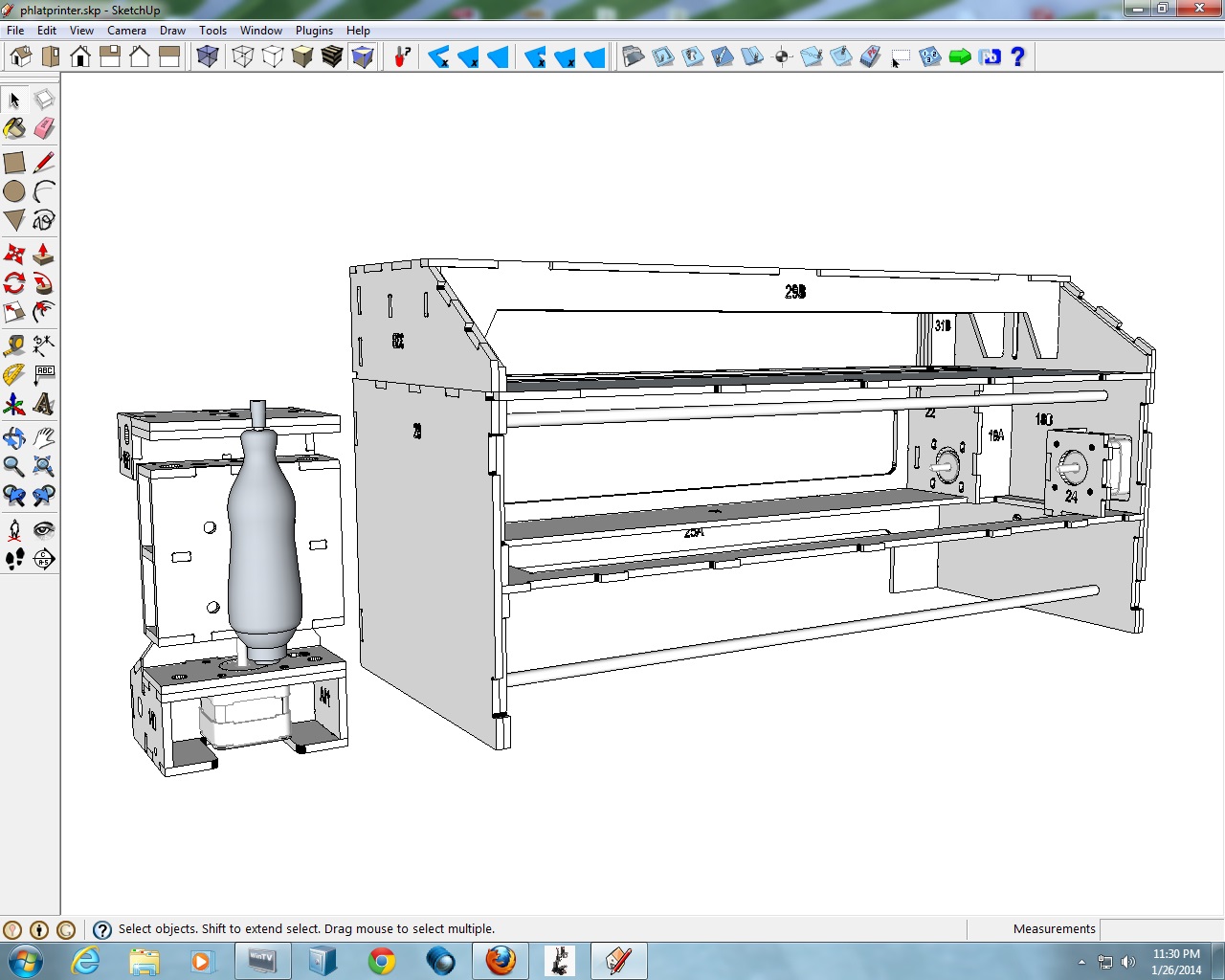Expand the Window menu
1225x980 pixels.
pyautogui.click(x=260, y=31)
